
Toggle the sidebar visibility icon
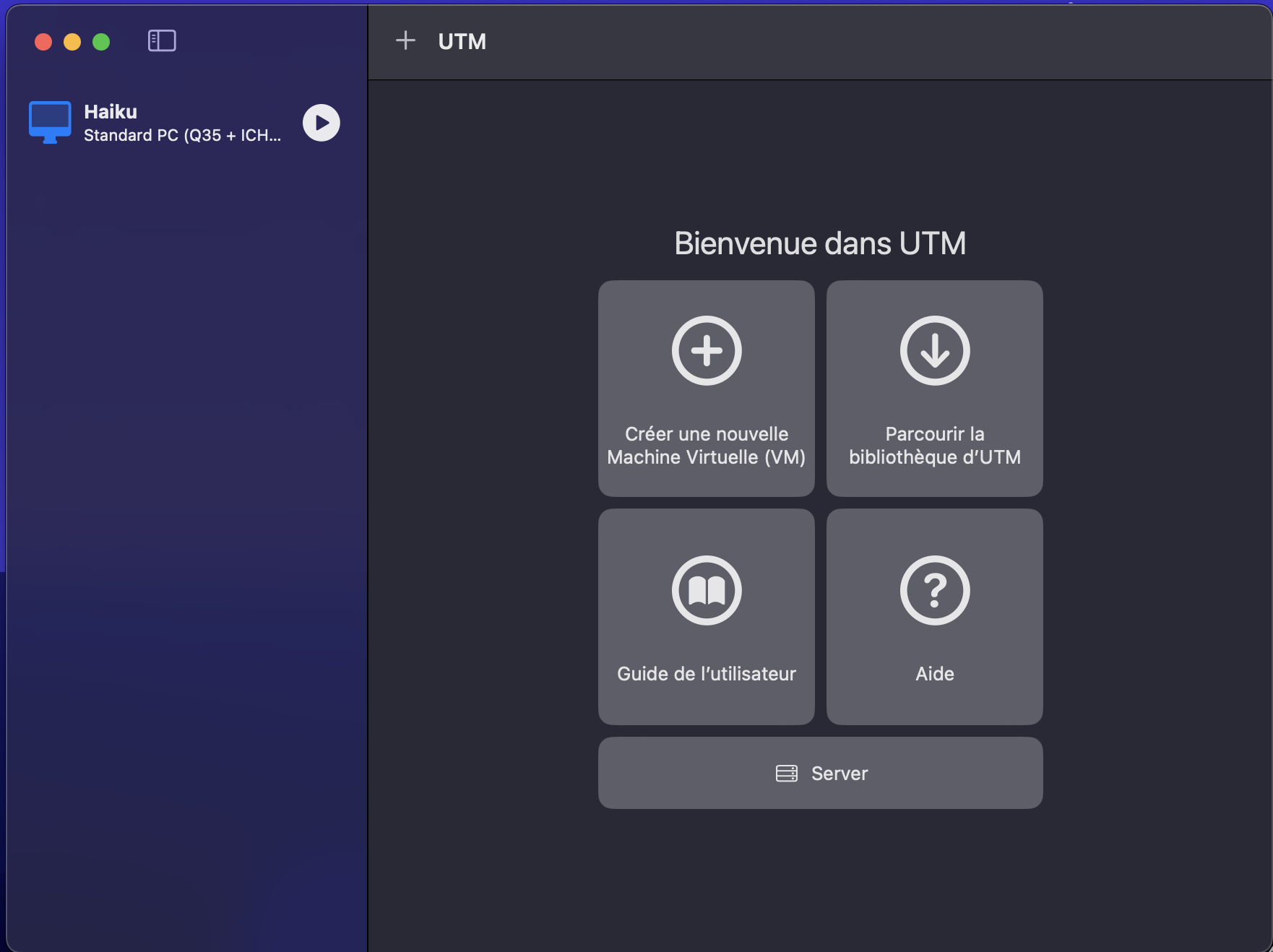[x=162, y=40]
